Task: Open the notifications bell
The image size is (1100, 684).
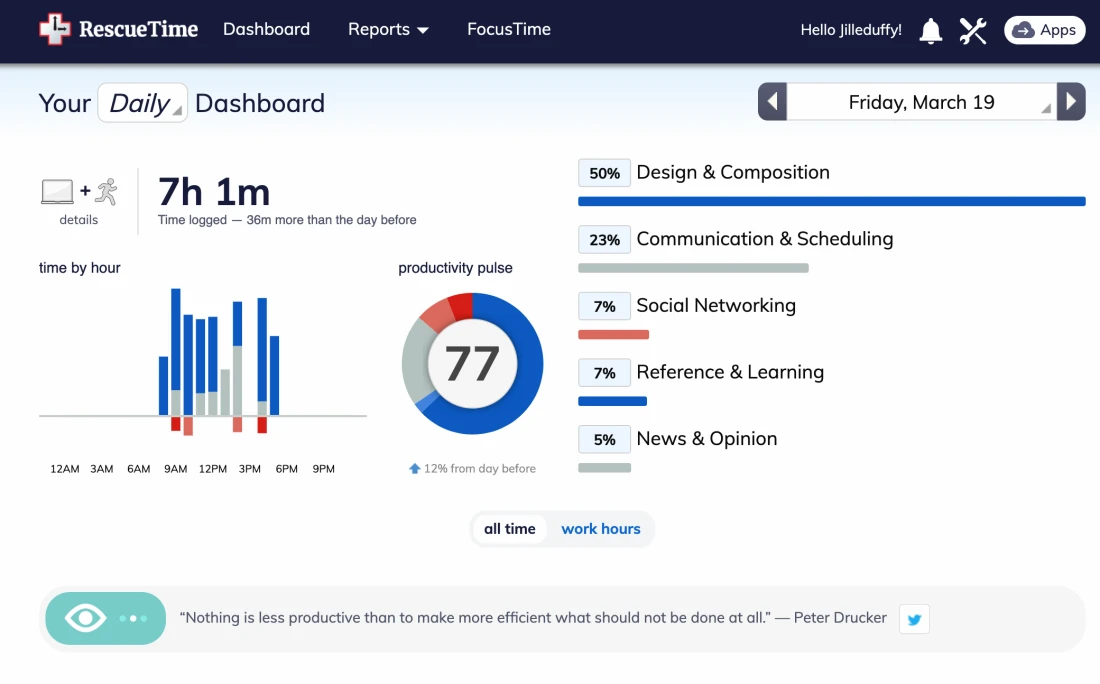Action: tap(931, 31)
